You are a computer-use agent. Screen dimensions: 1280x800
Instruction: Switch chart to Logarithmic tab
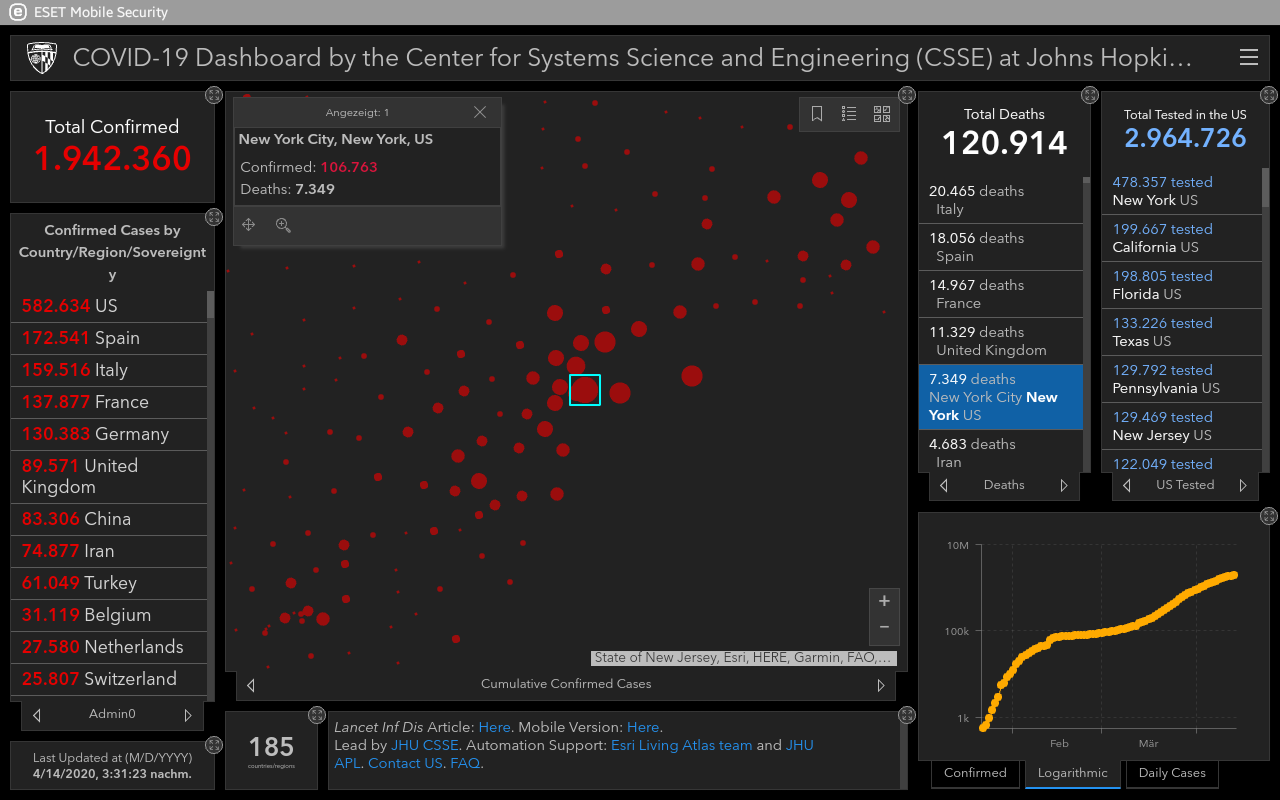1073,773
